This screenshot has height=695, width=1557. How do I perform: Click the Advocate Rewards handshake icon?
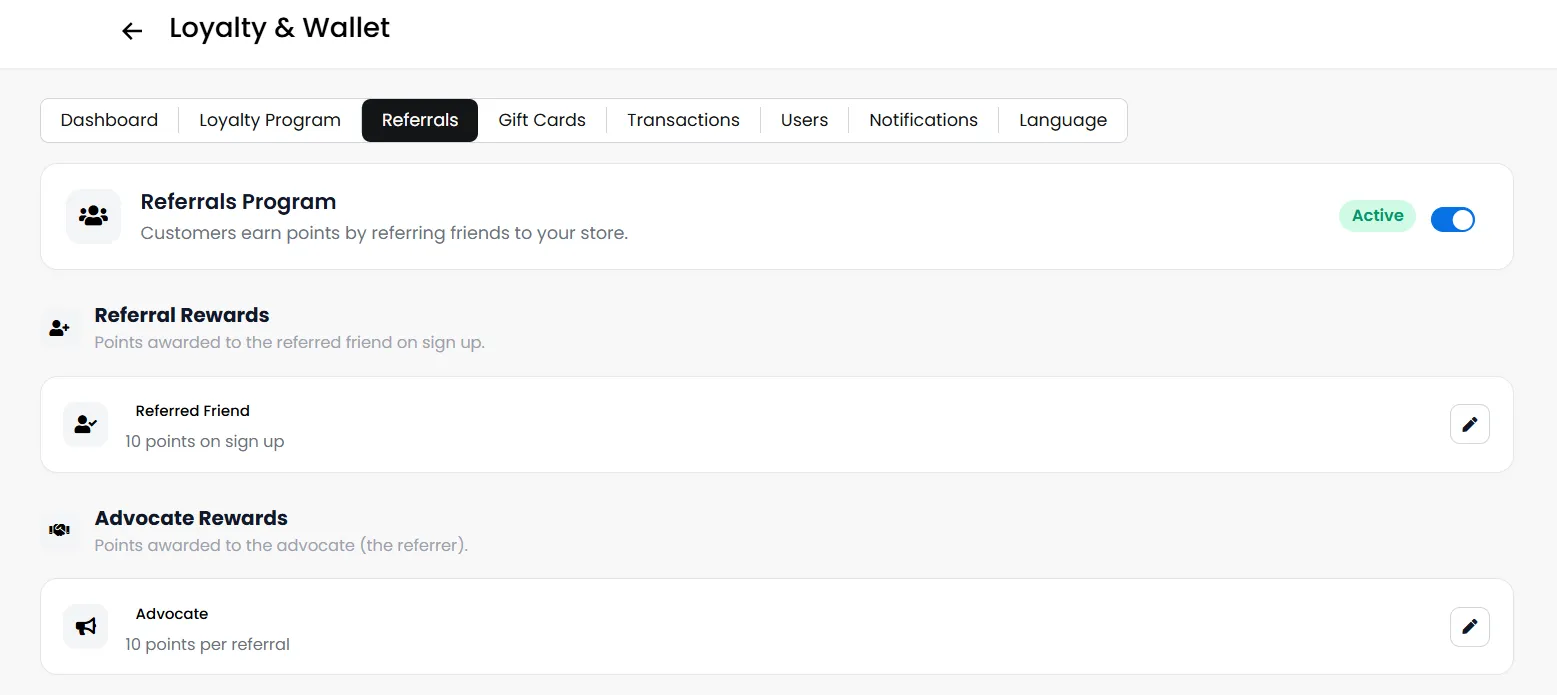[x=60, y=530]
